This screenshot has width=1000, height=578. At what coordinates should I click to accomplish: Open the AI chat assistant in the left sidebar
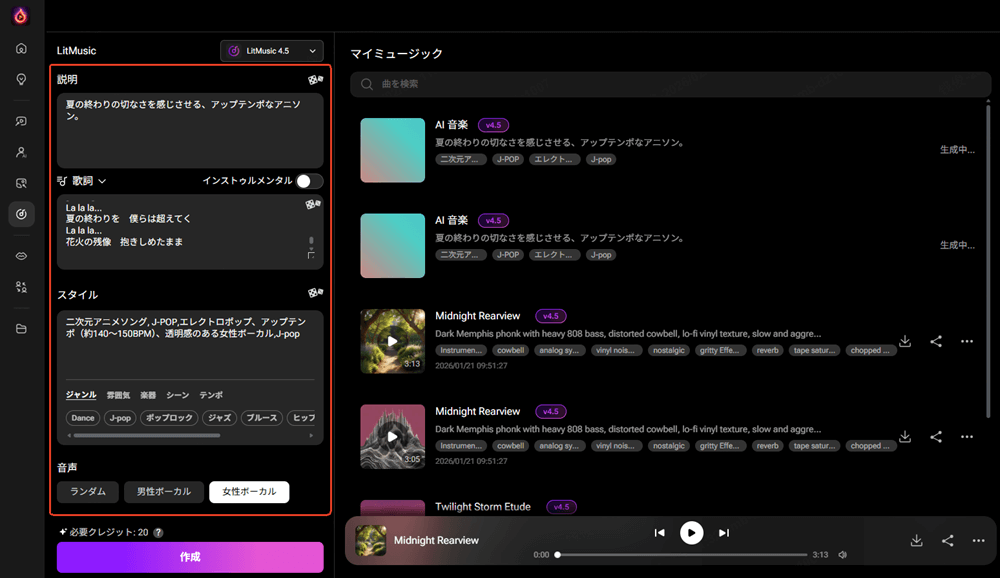click(20, 121)
